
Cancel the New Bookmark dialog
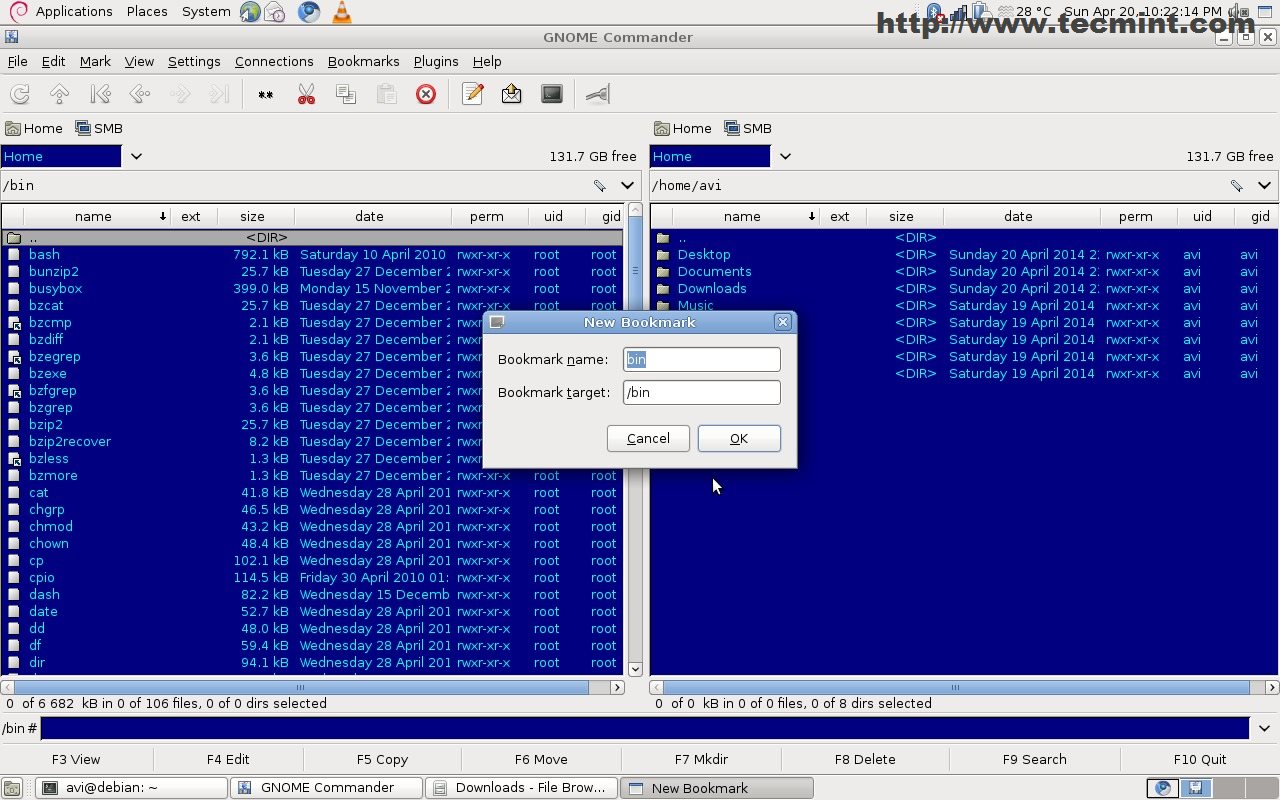click(648, 438)
